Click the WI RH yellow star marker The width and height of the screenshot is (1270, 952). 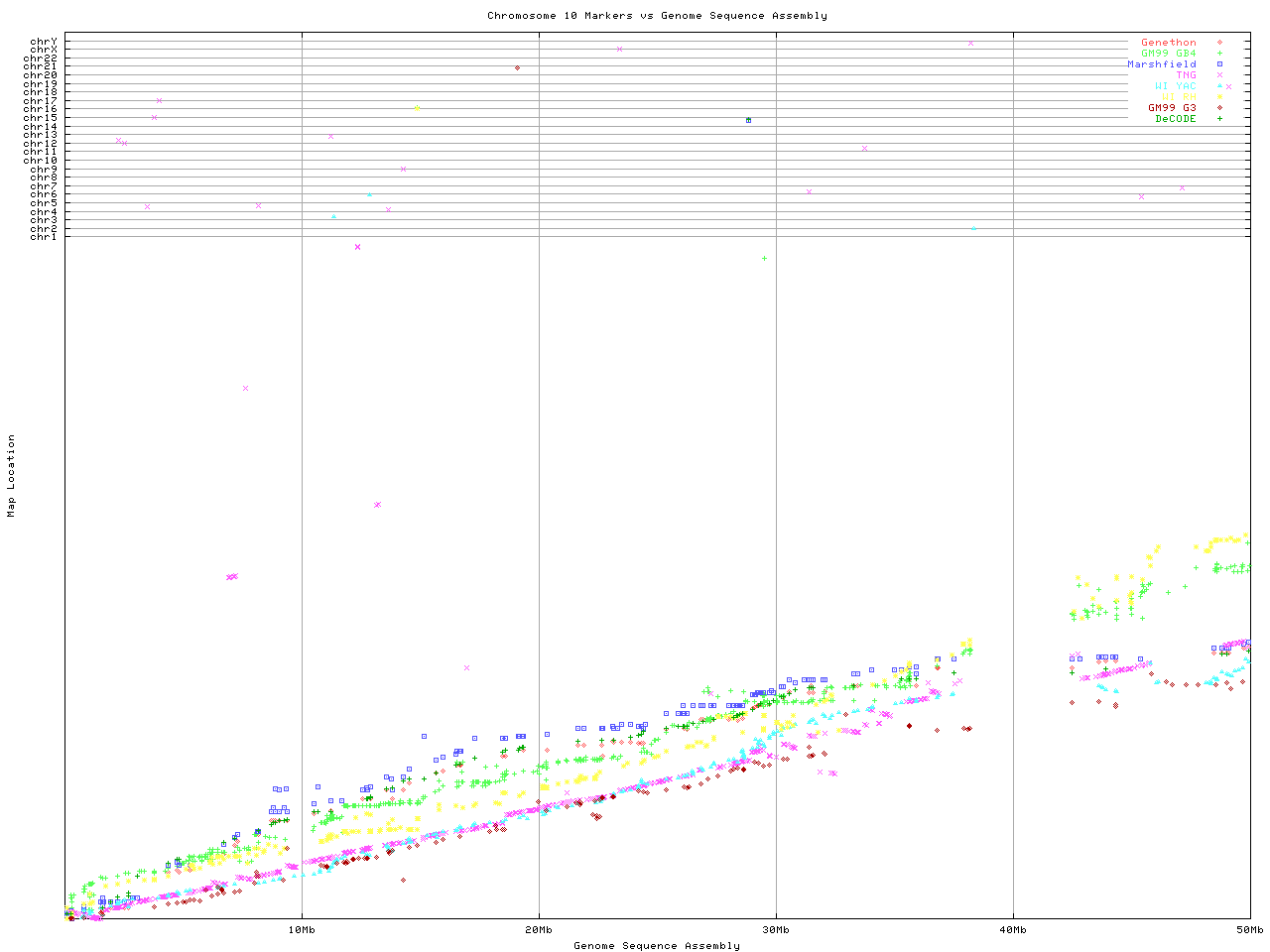(x=1219, y=97)
